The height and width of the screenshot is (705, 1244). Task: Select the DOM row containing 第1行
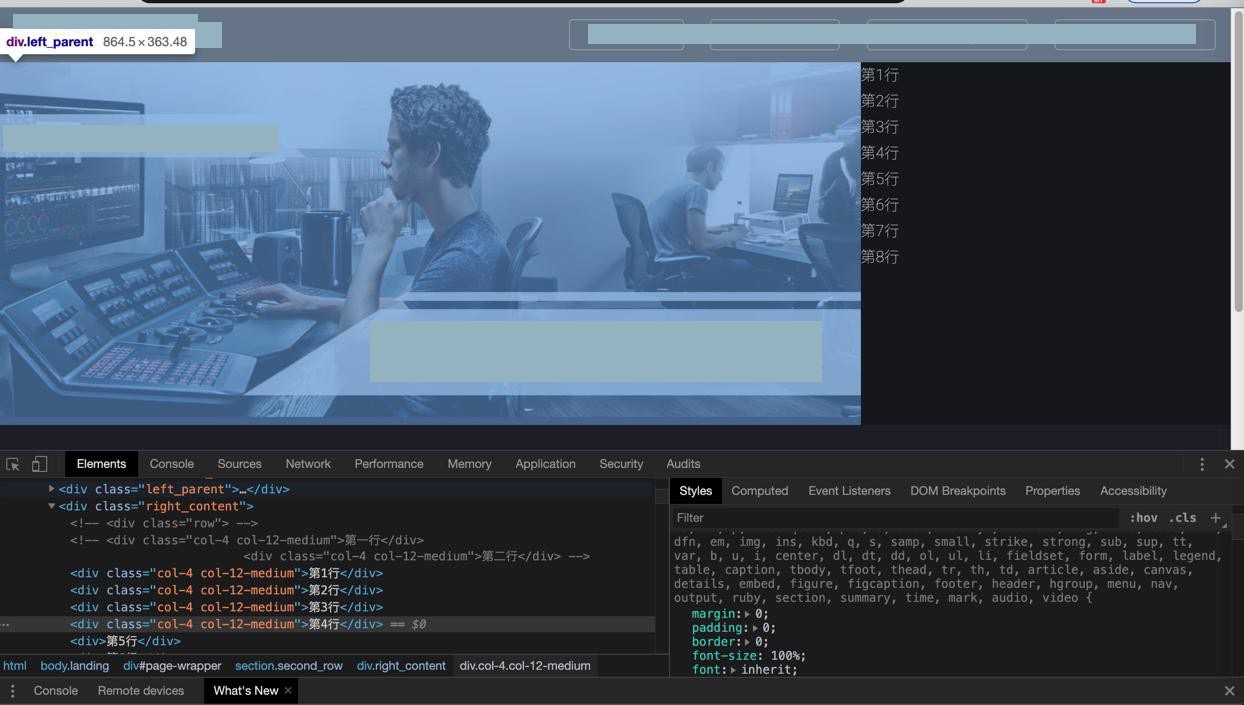[327, 573]
